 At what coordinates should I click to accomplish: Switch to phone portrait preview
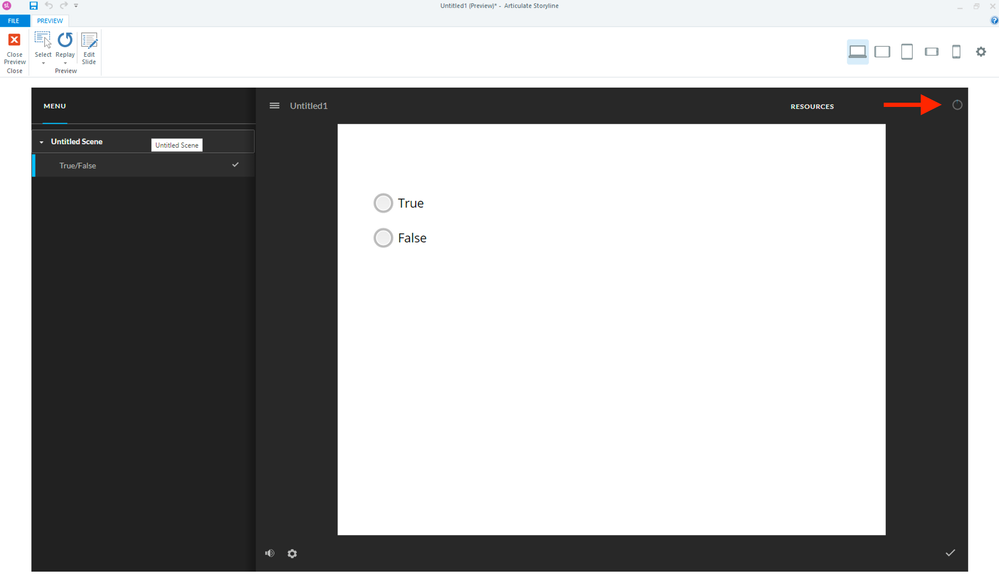(956, 52)
